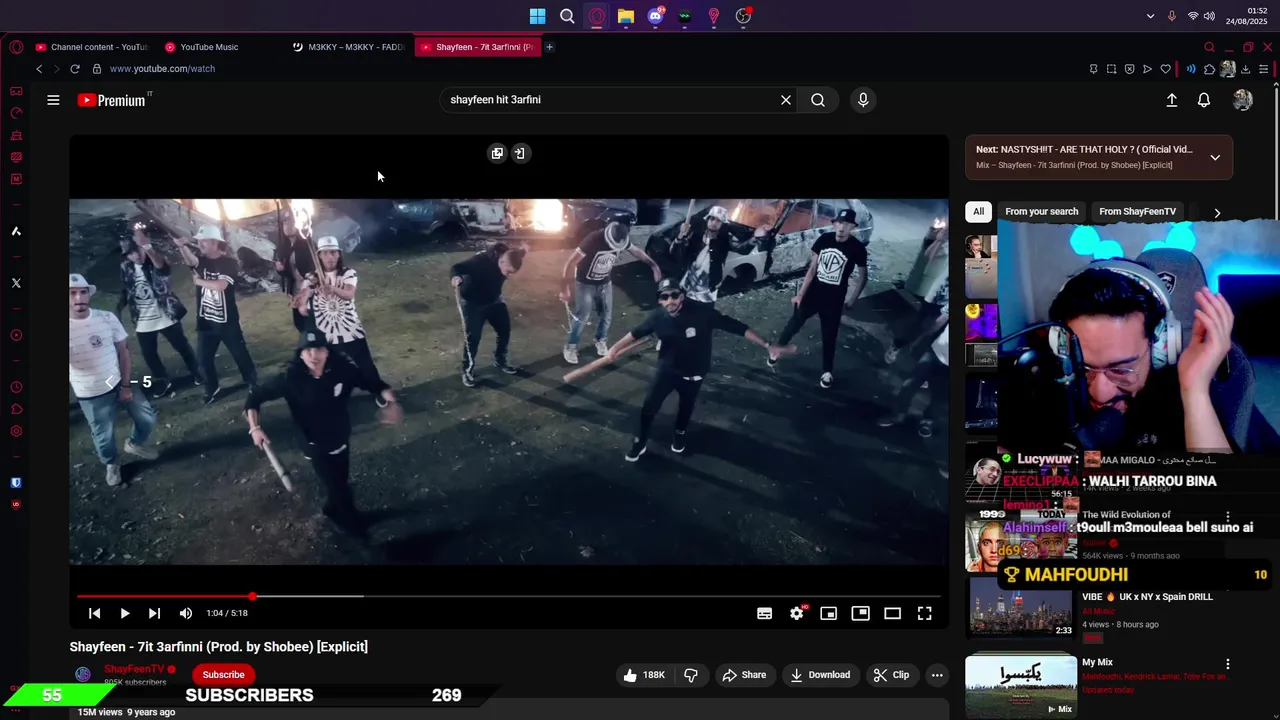Open Opera sidebar history clock
Screen dimensions: 1280x720
coord(16,387)
